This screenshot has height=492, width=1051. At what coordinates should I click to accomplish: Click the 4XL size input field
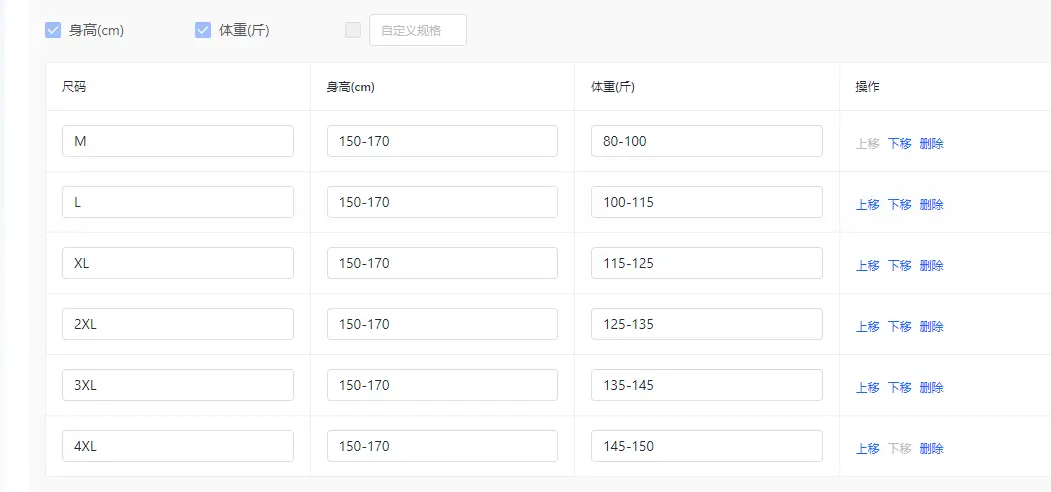(x=177, y=446)
